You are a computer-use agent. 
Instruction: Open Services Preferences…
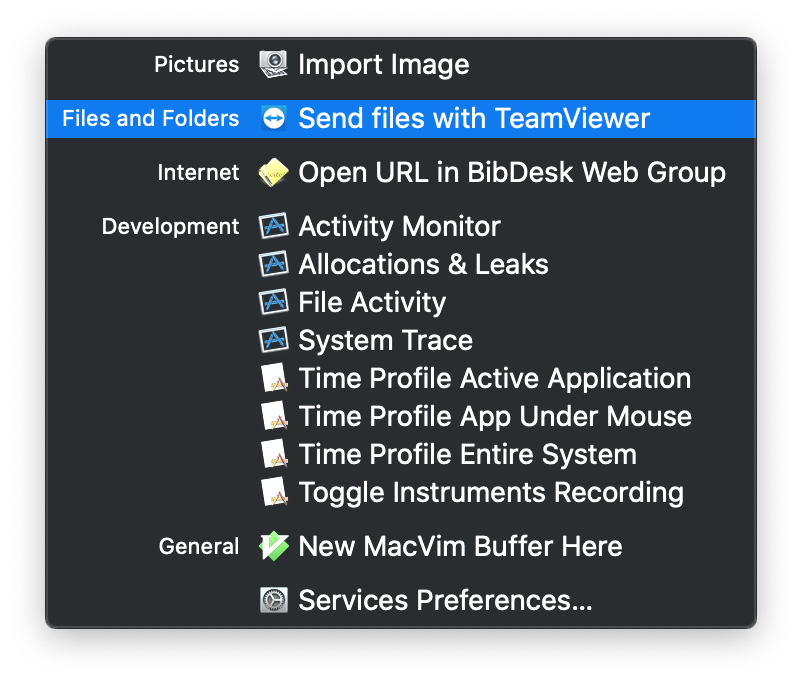click(445, 601)
